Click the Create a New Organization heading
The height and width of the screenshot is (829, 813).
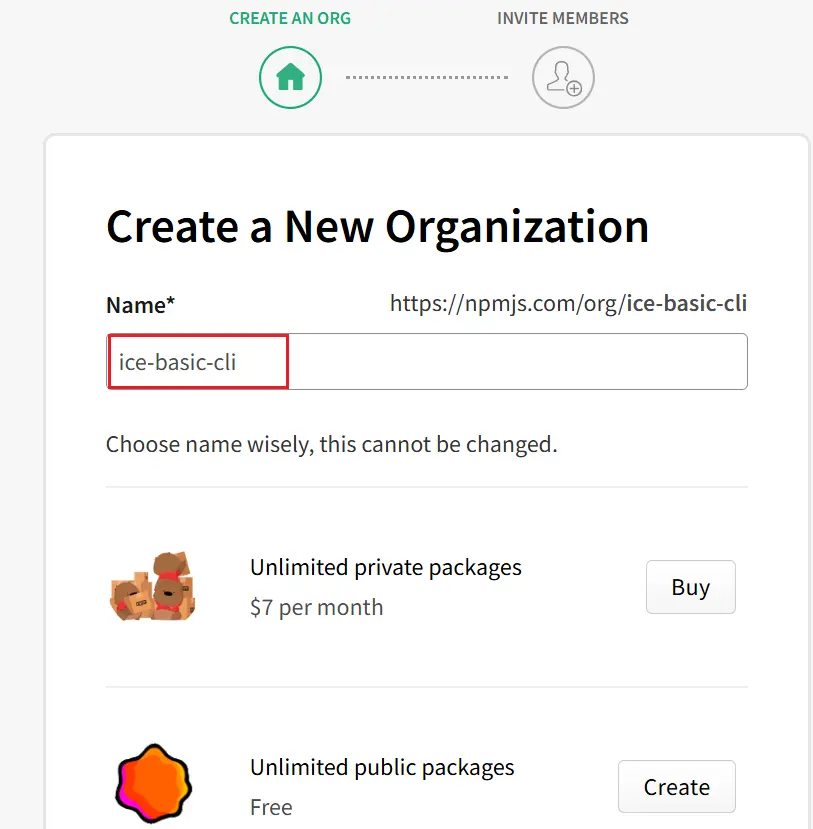(377, 227)
